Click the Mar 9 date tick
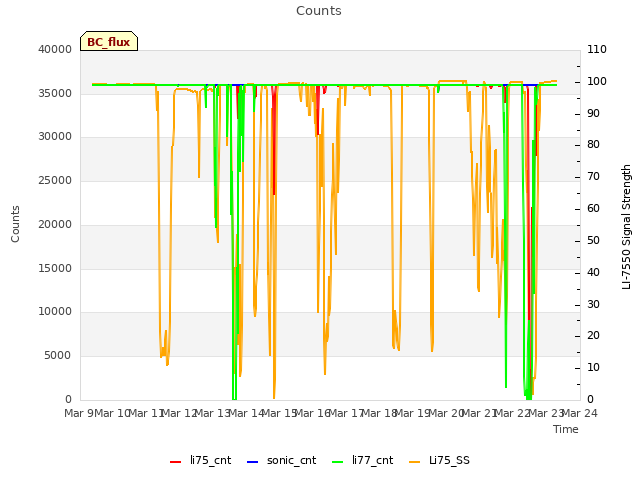 79,413
